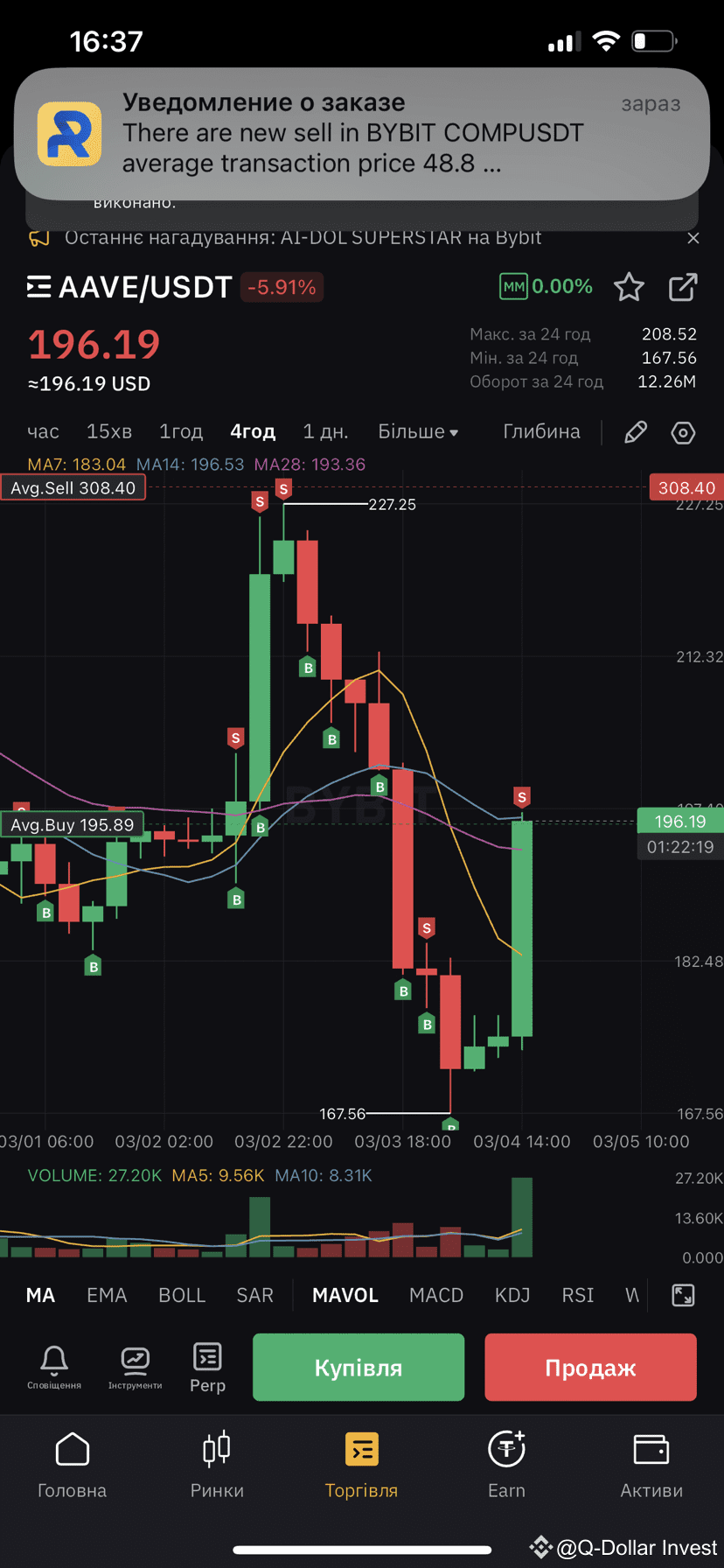Viewport: 724px width, 1568px height.
Task: Tap the -5.91% change badge
Action: click(282, 287)
